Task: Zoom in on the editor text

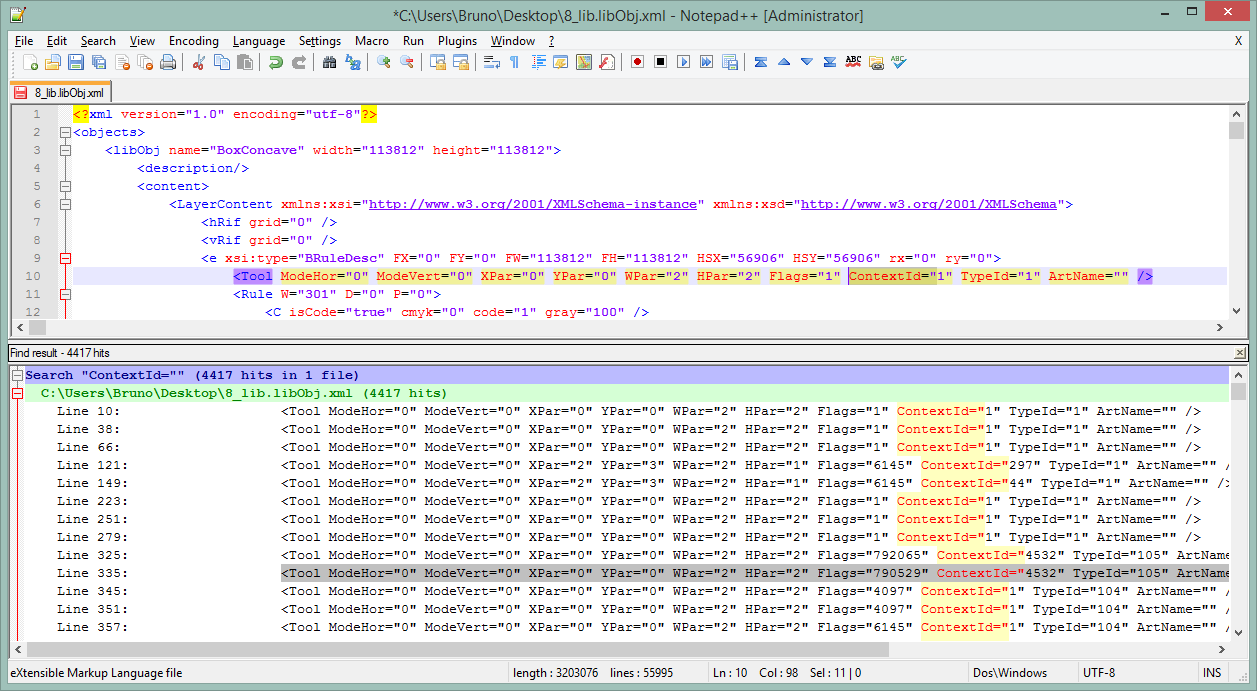Action: click(x=383, y=62)
